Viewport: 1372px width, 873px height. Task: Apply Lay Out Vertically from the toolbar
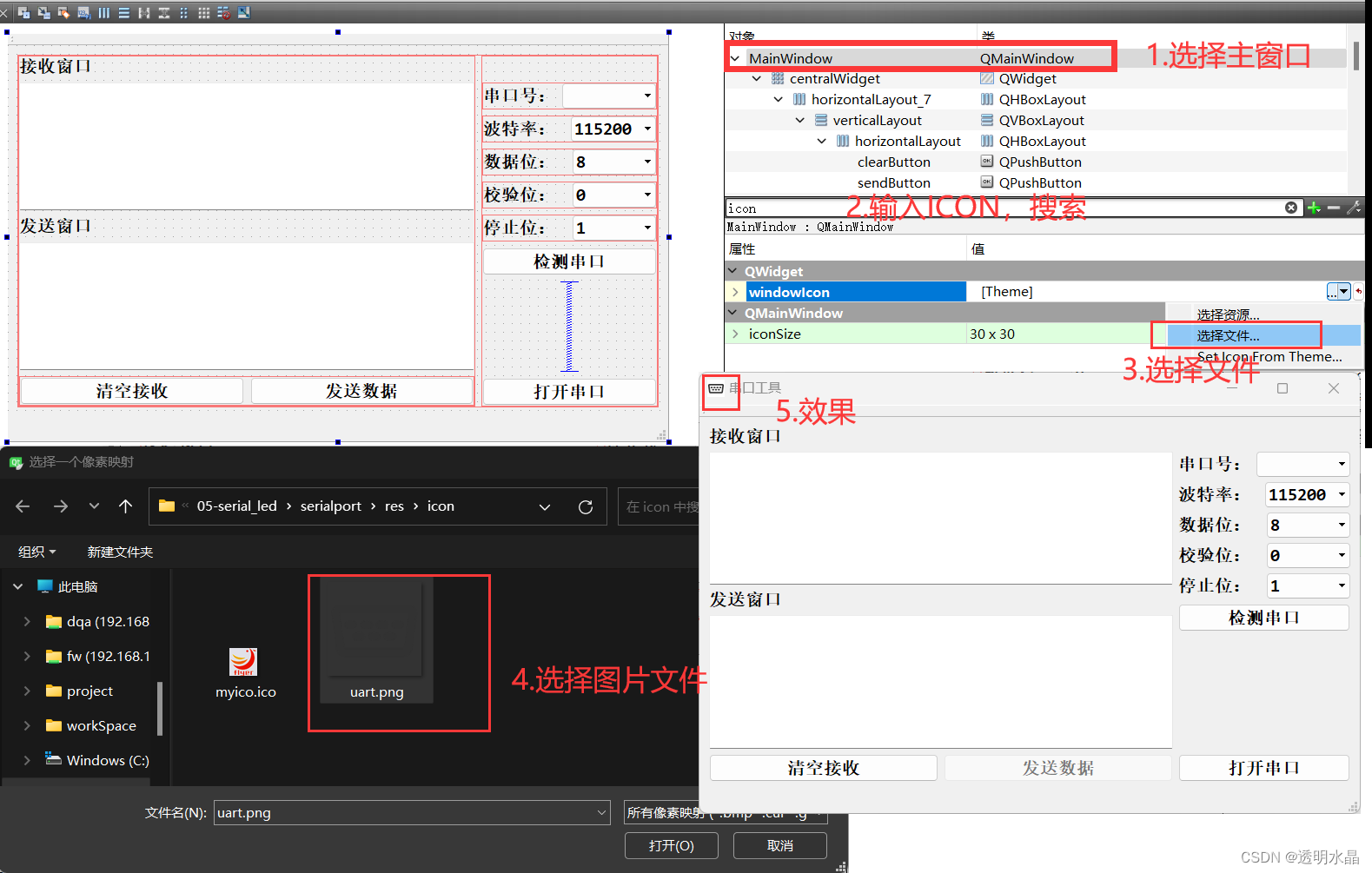(x=124, y=13)
